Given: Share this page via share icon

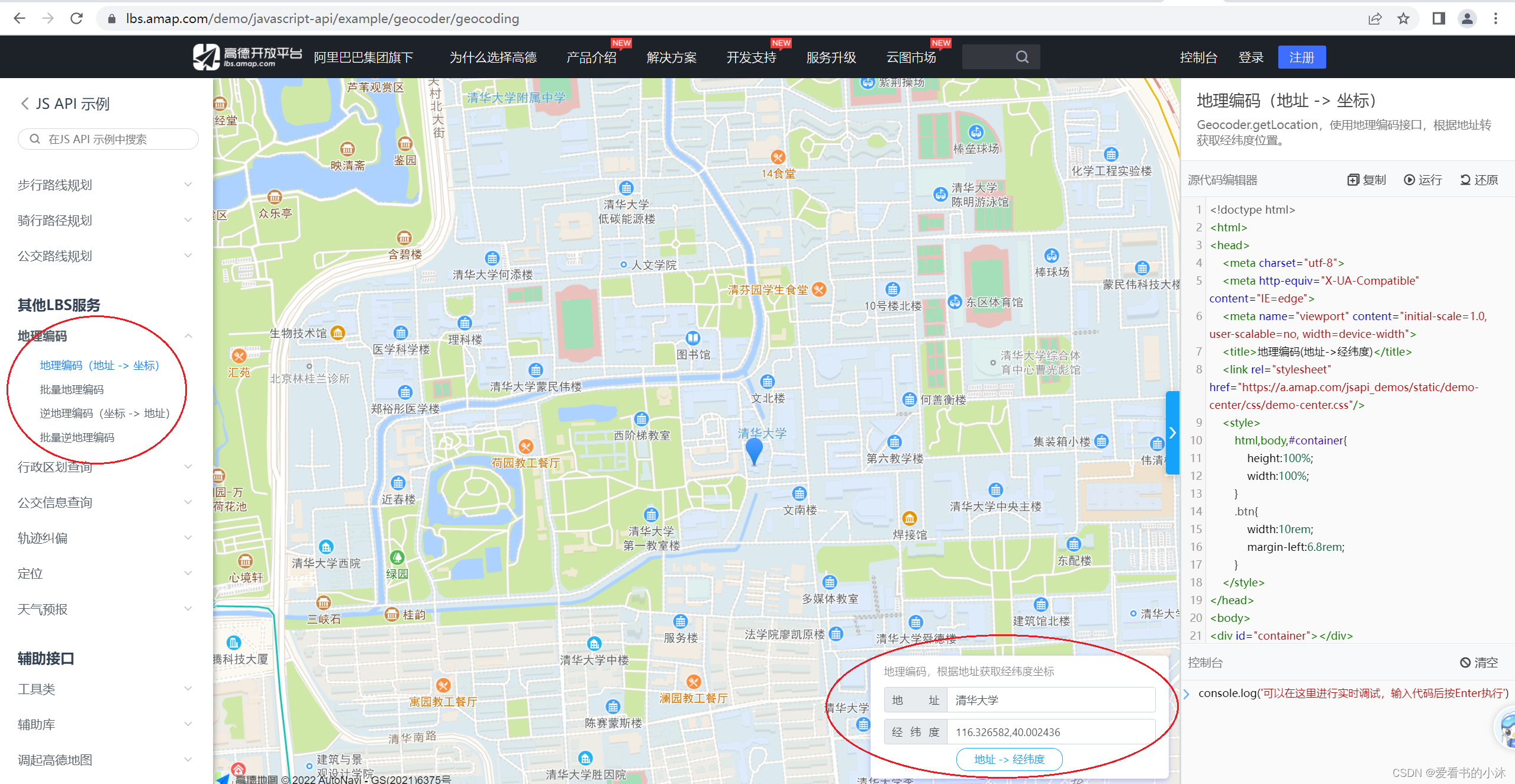Looking at the screenshot, I should [x=1375, y=18].
